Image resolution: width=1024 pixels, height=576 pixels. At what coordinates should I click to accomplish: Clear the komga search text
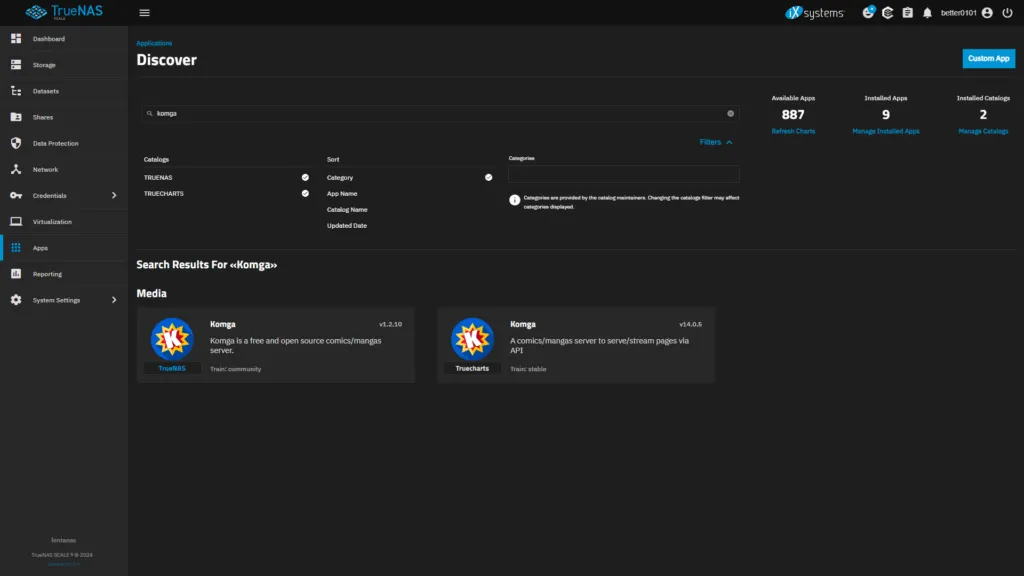tap(730, 114)
